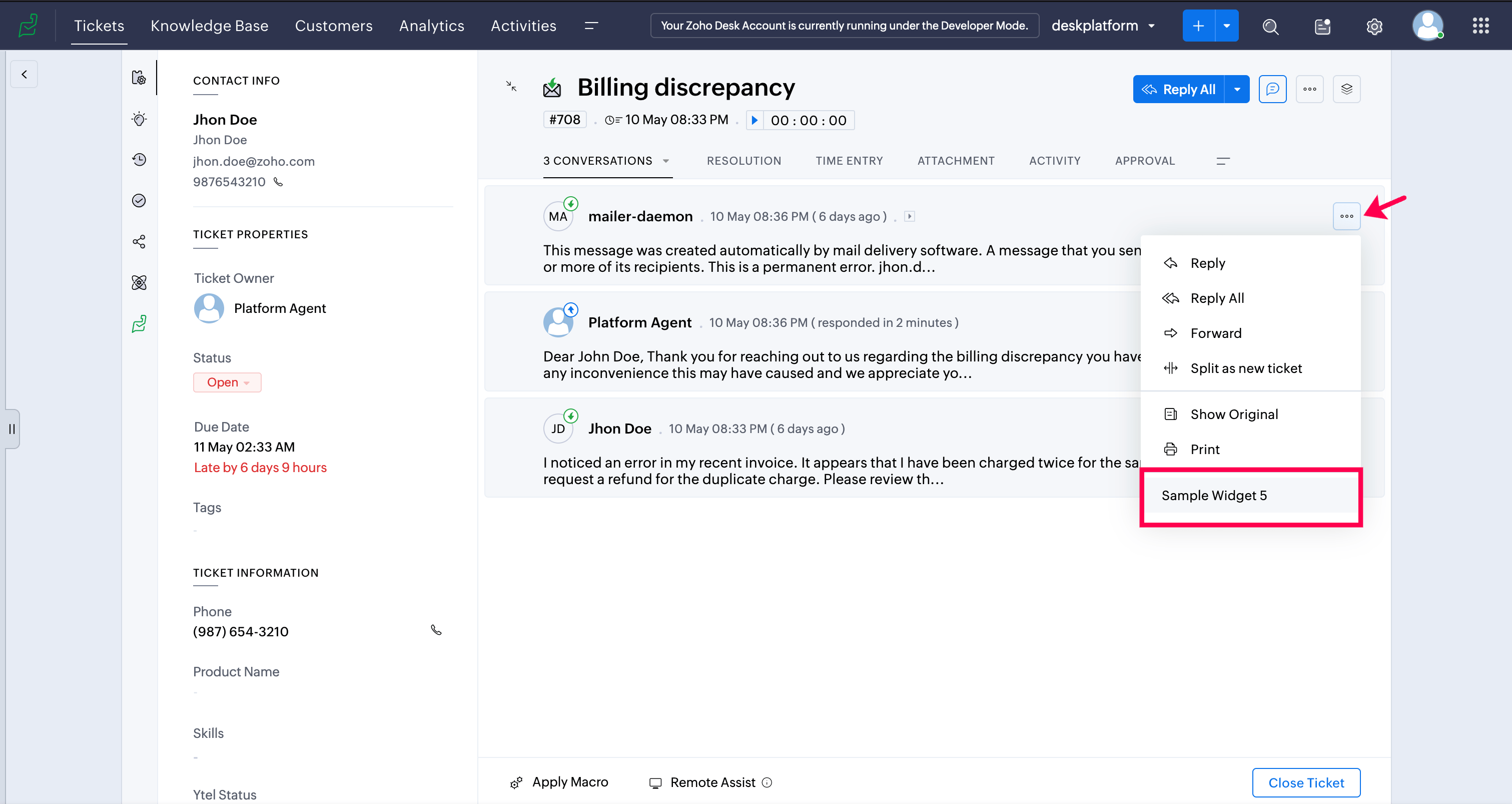Expand mailer-daemon message small arrow icon

click(909, 216)
